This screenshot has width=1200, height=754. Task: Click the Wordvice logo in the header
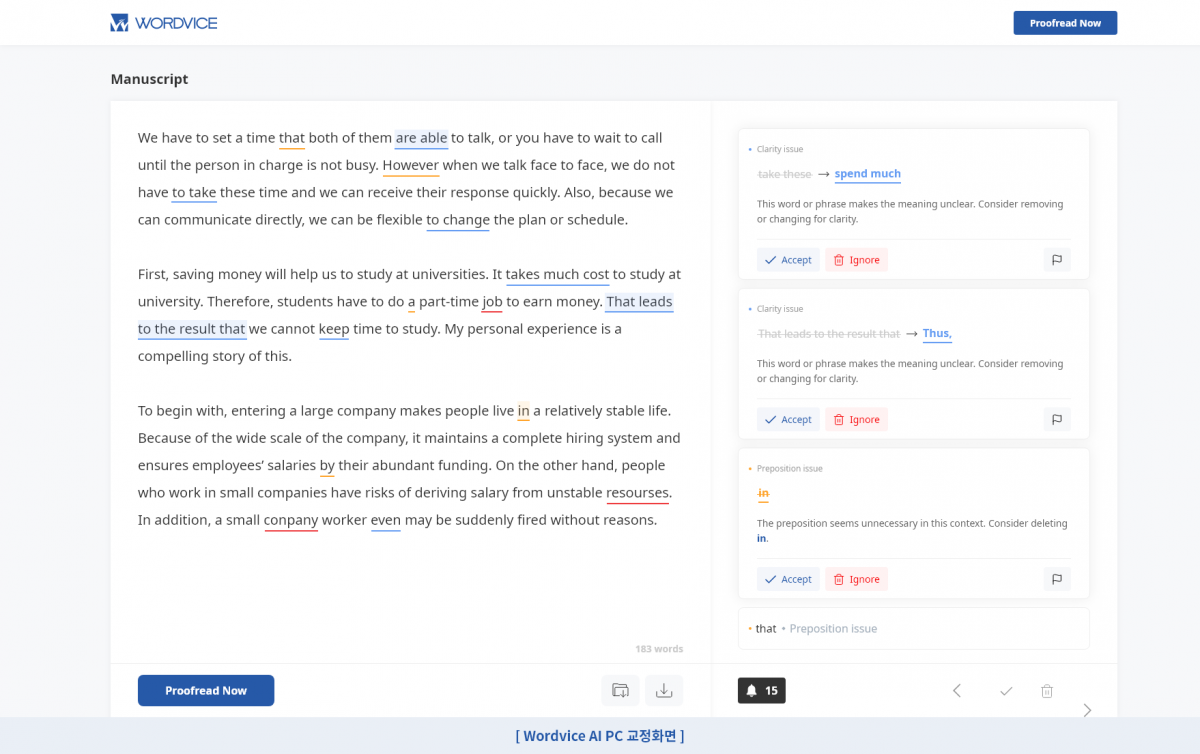pyautogui.click(x=164, y=23)
